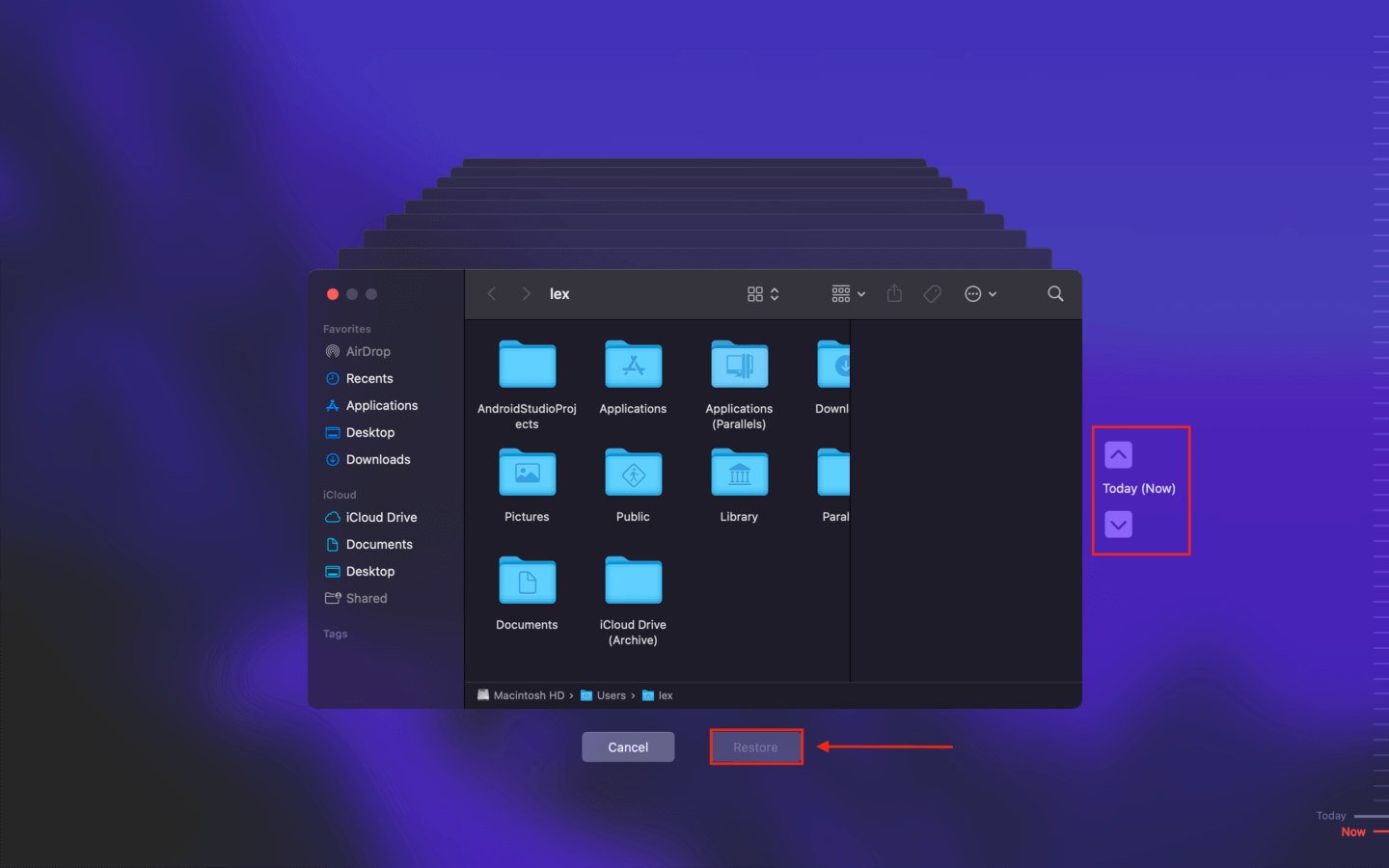Close the Finder window with the red button
Screen dimensions: 1389x868
click(333, 294)
